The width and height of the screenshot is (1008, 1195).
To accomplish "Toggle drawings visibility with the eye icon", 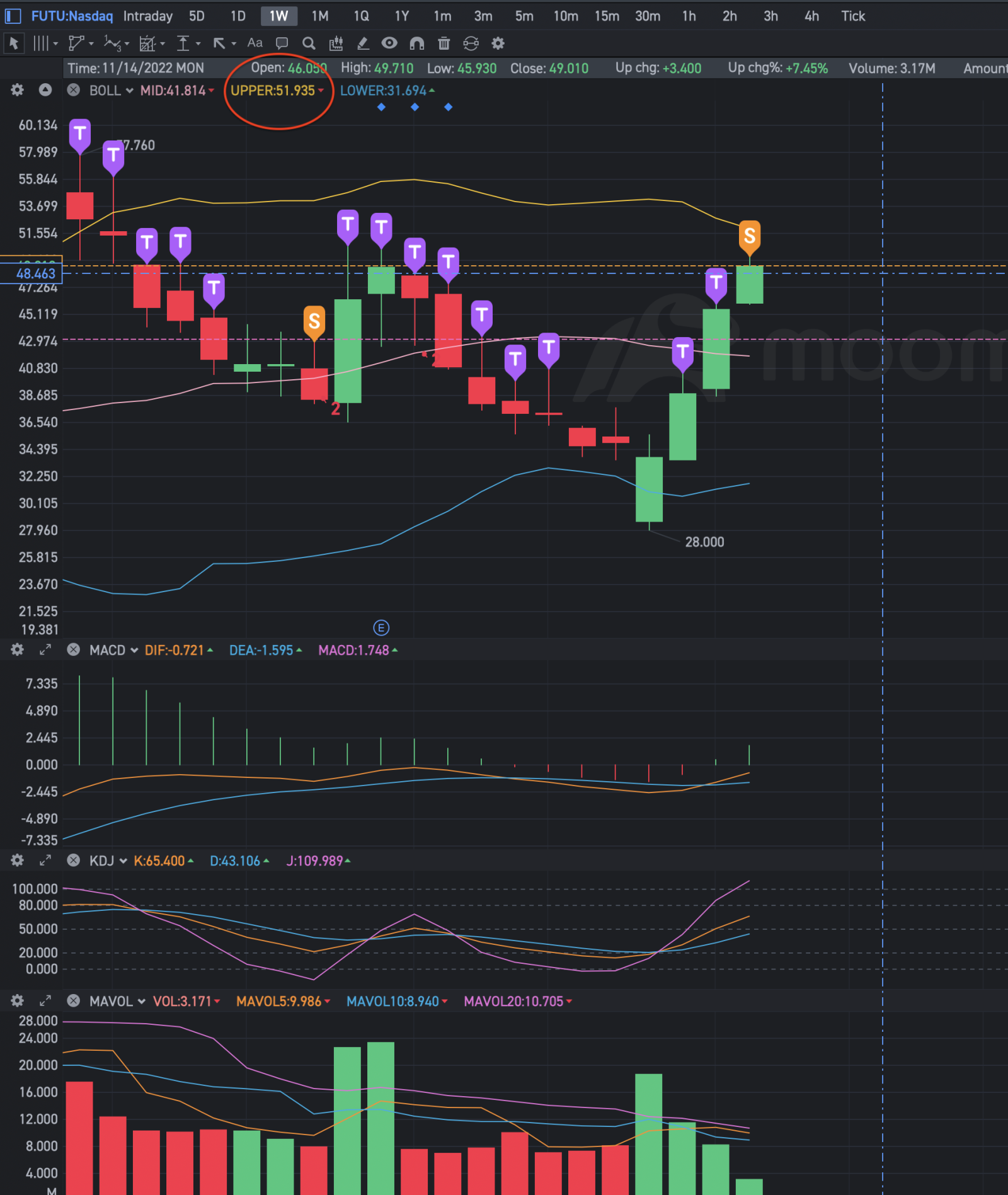I will coord(389,43).
